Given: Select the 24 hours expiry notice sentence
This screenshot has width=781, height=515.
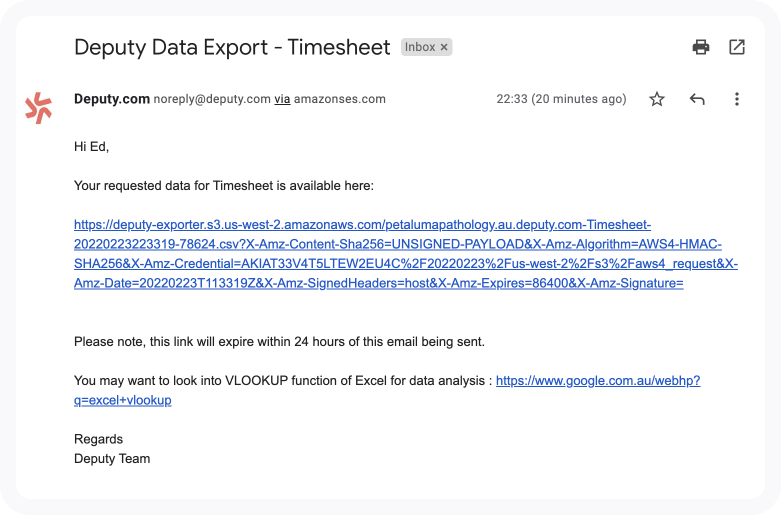Looking at the screenshot, I should coord(279,342).
